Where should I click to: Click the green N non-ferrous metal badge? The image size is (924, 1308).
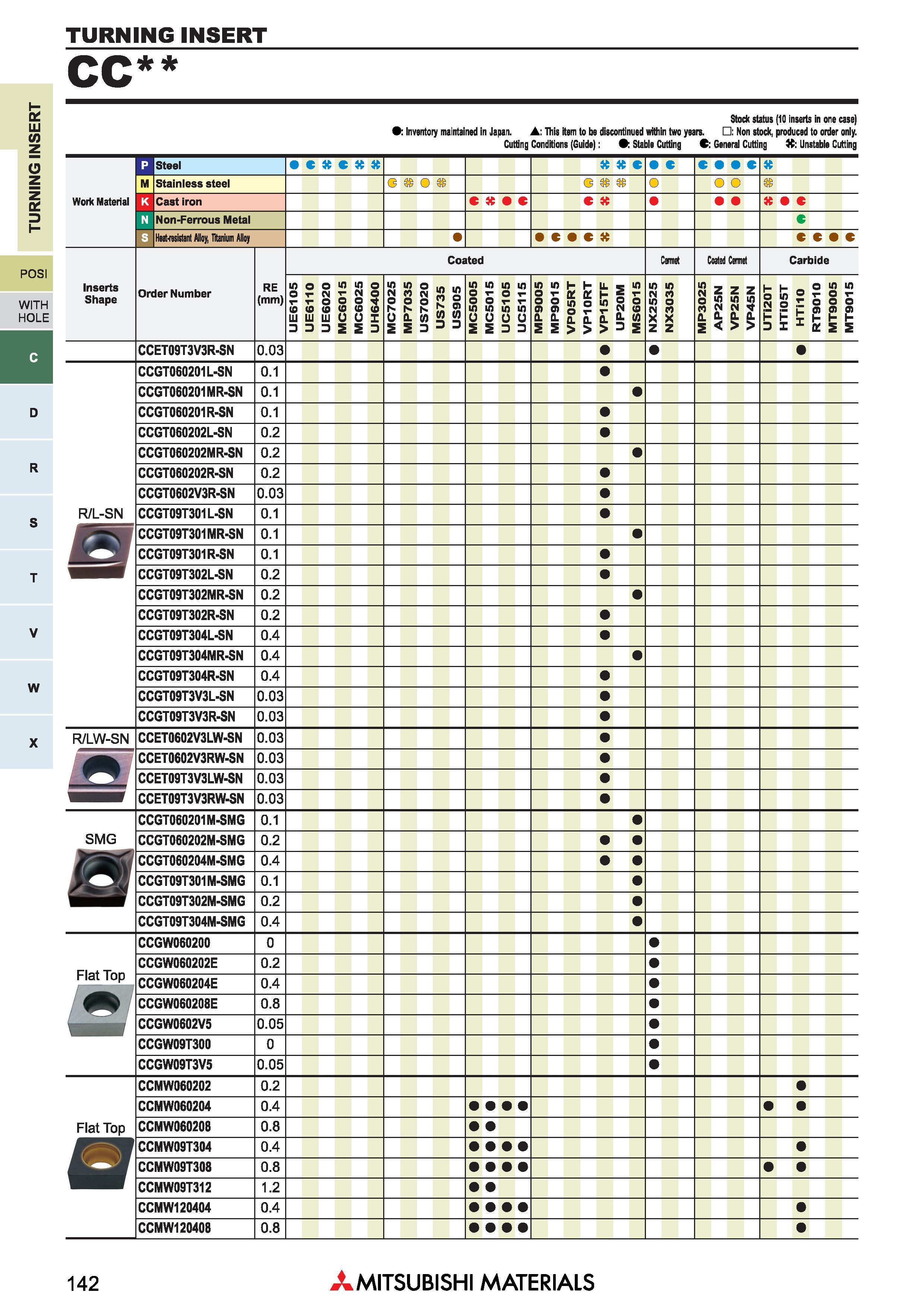tap(145, 220)
